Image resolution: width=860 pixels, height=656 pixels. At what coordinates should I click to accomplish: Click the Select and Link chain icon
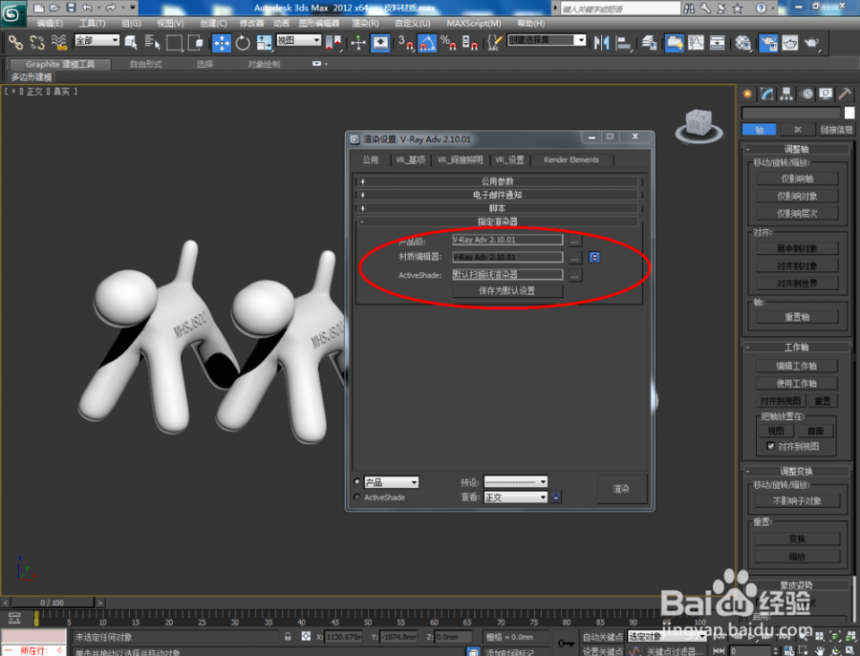coord(15,43)
